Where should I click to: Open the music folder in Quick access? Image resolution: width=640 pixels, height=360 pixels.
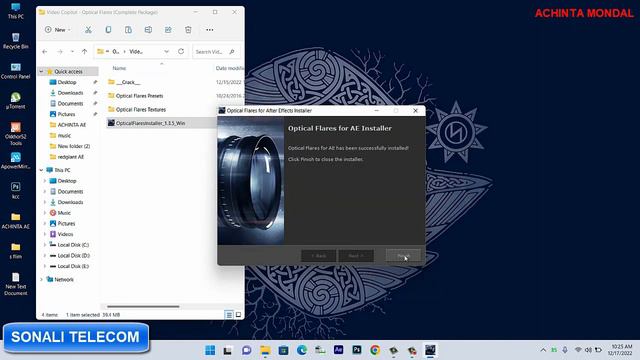[64, 136]
